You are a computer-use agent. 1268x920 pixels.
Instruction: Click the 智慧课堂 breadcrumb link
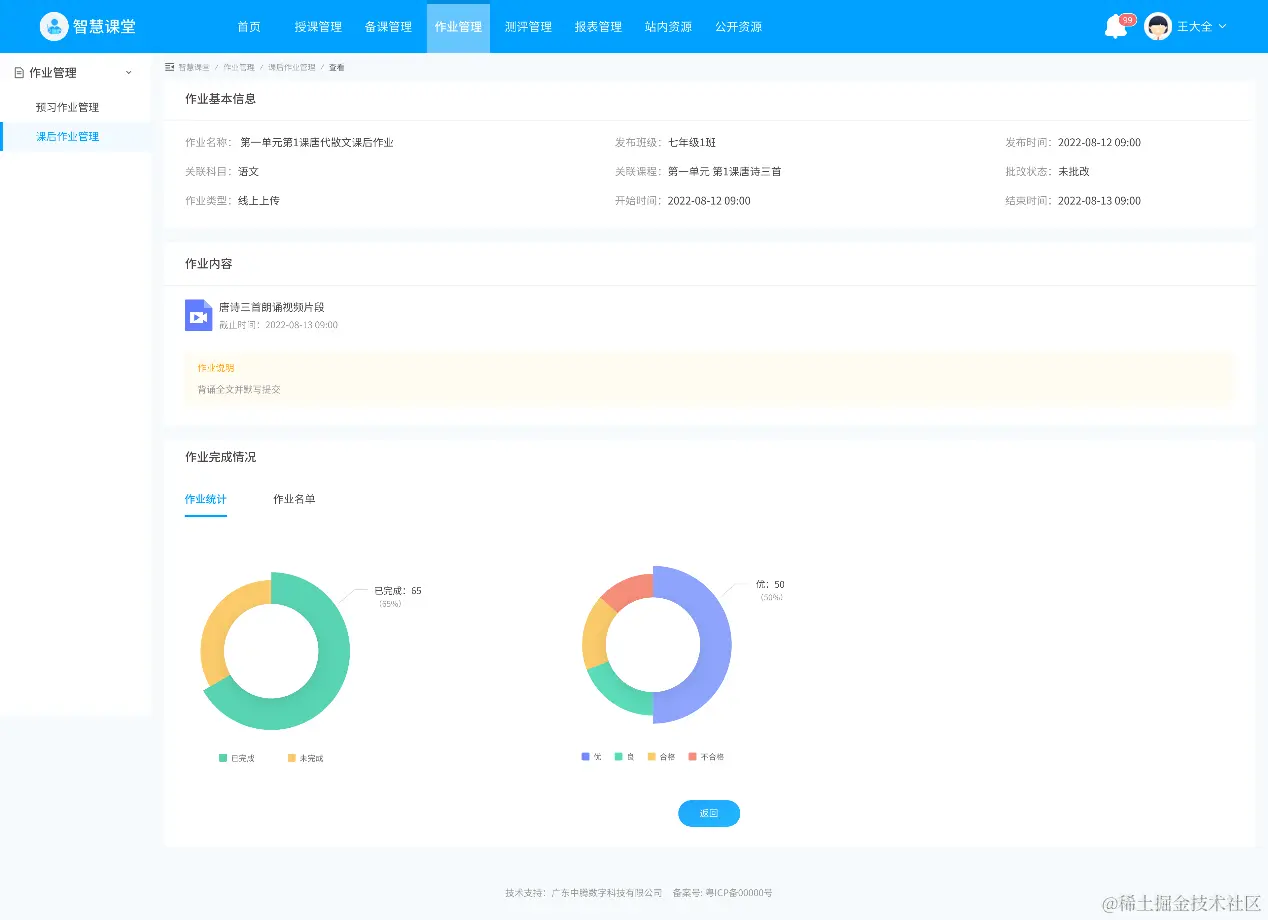(194, 67)
